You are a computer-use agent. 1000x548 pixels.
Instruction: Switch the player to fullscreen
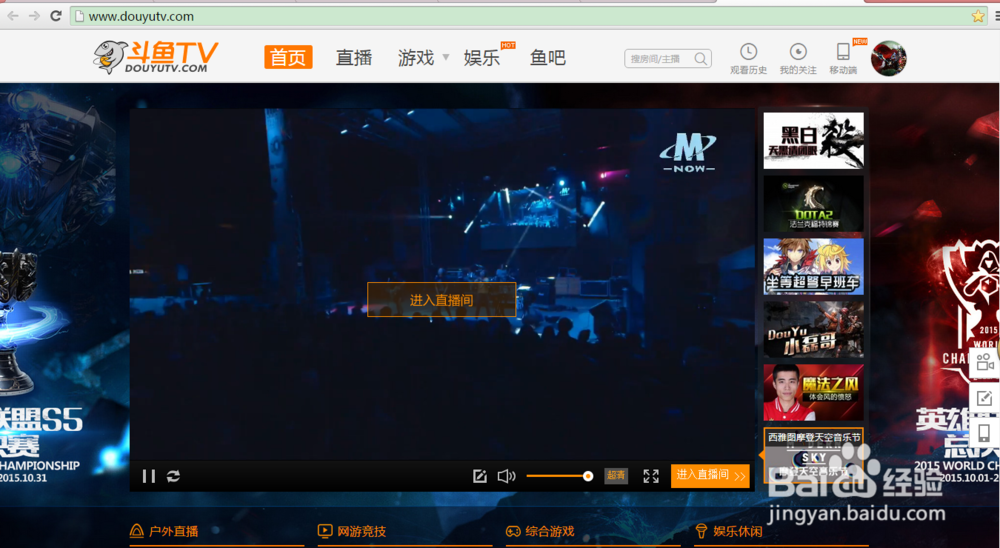[x=651, y=476]
